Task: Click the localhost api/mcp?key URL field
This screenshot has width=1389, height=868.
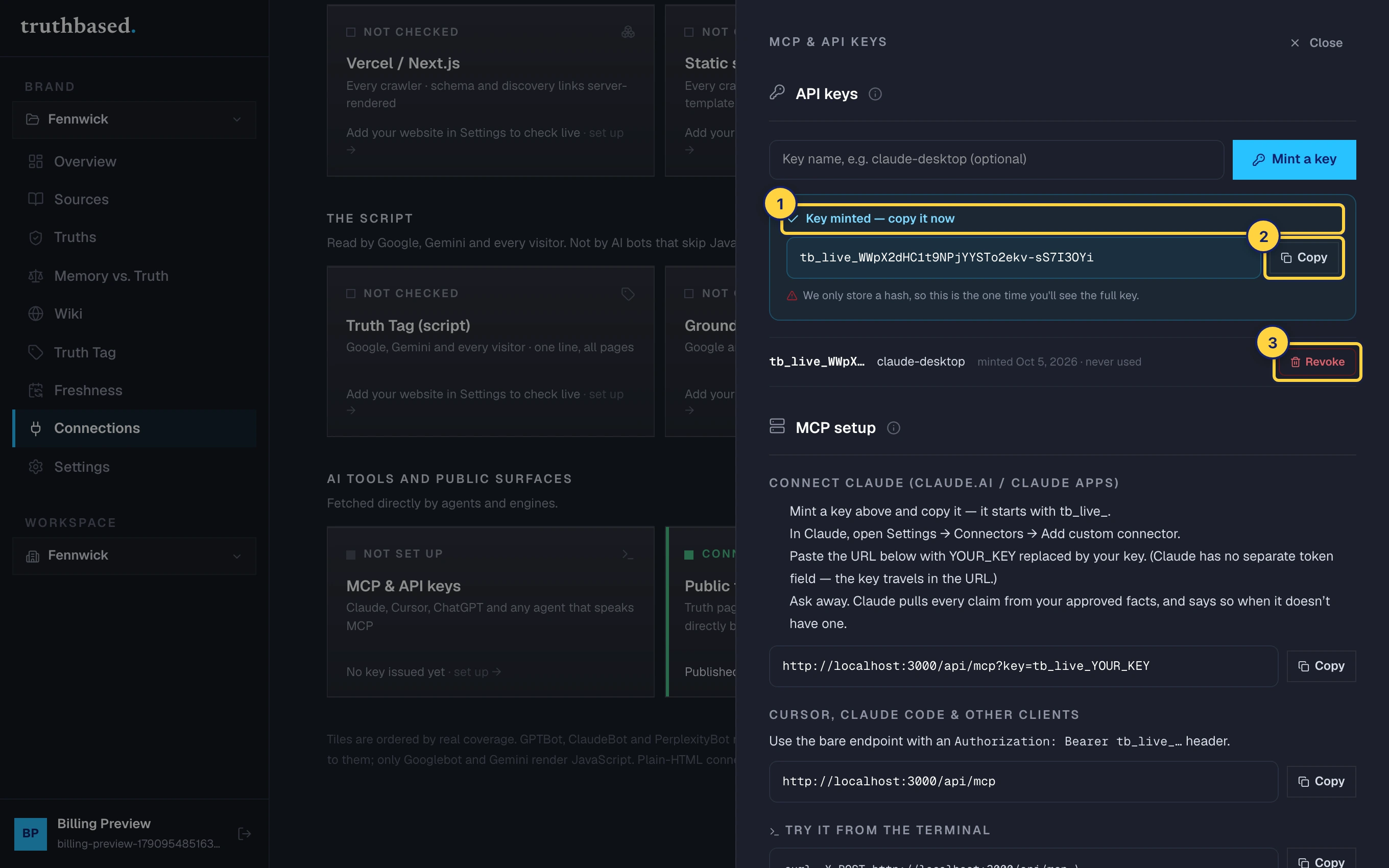Action: pos(1023,666)
